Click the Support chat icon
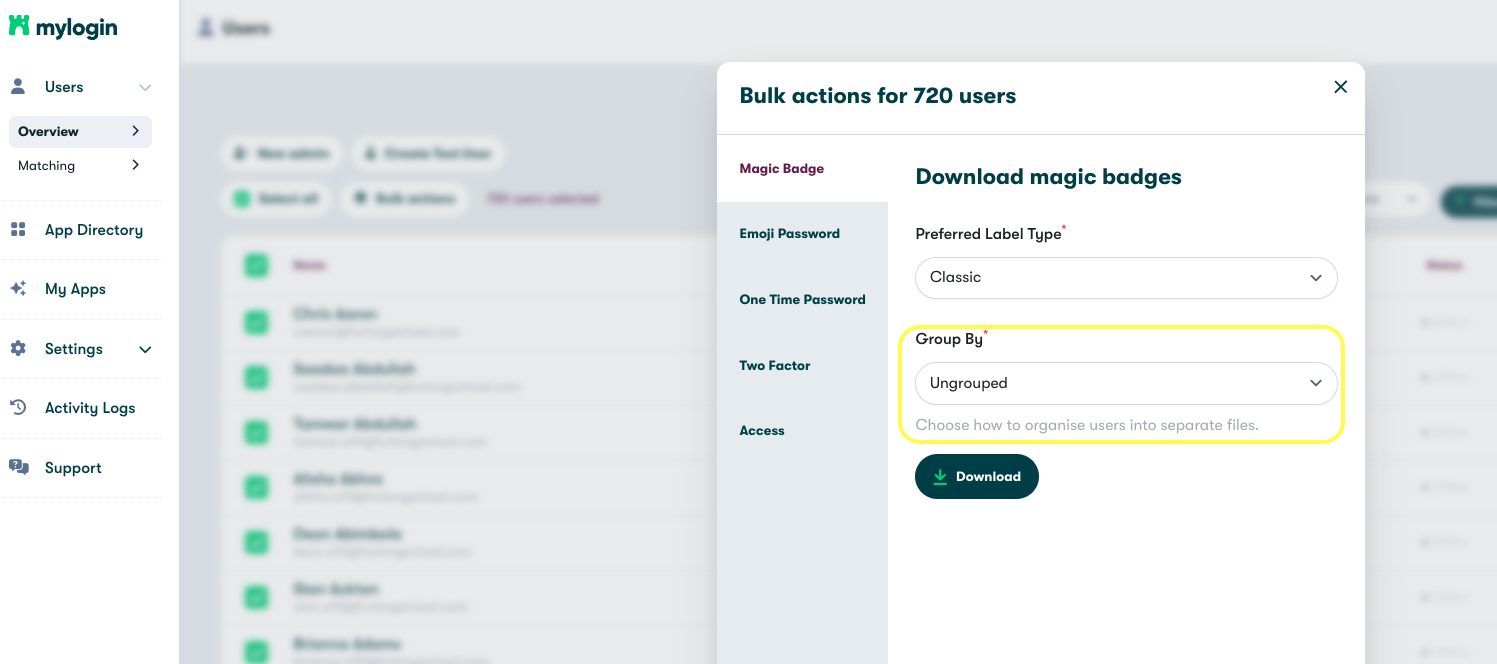The height and width of the screenshot is (664, 1497). coord(18,468)
